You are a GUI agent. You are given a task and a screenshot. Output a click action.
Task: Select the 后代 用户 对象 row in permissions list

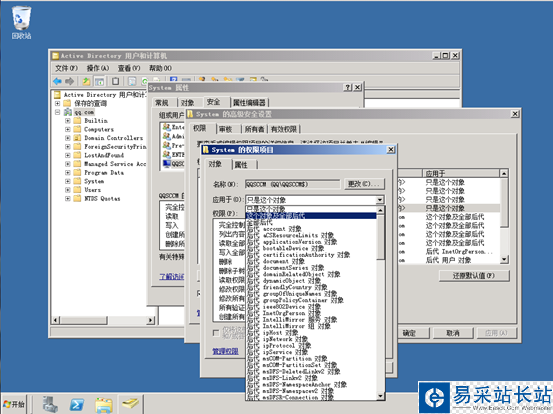click(x=448, y=260)
